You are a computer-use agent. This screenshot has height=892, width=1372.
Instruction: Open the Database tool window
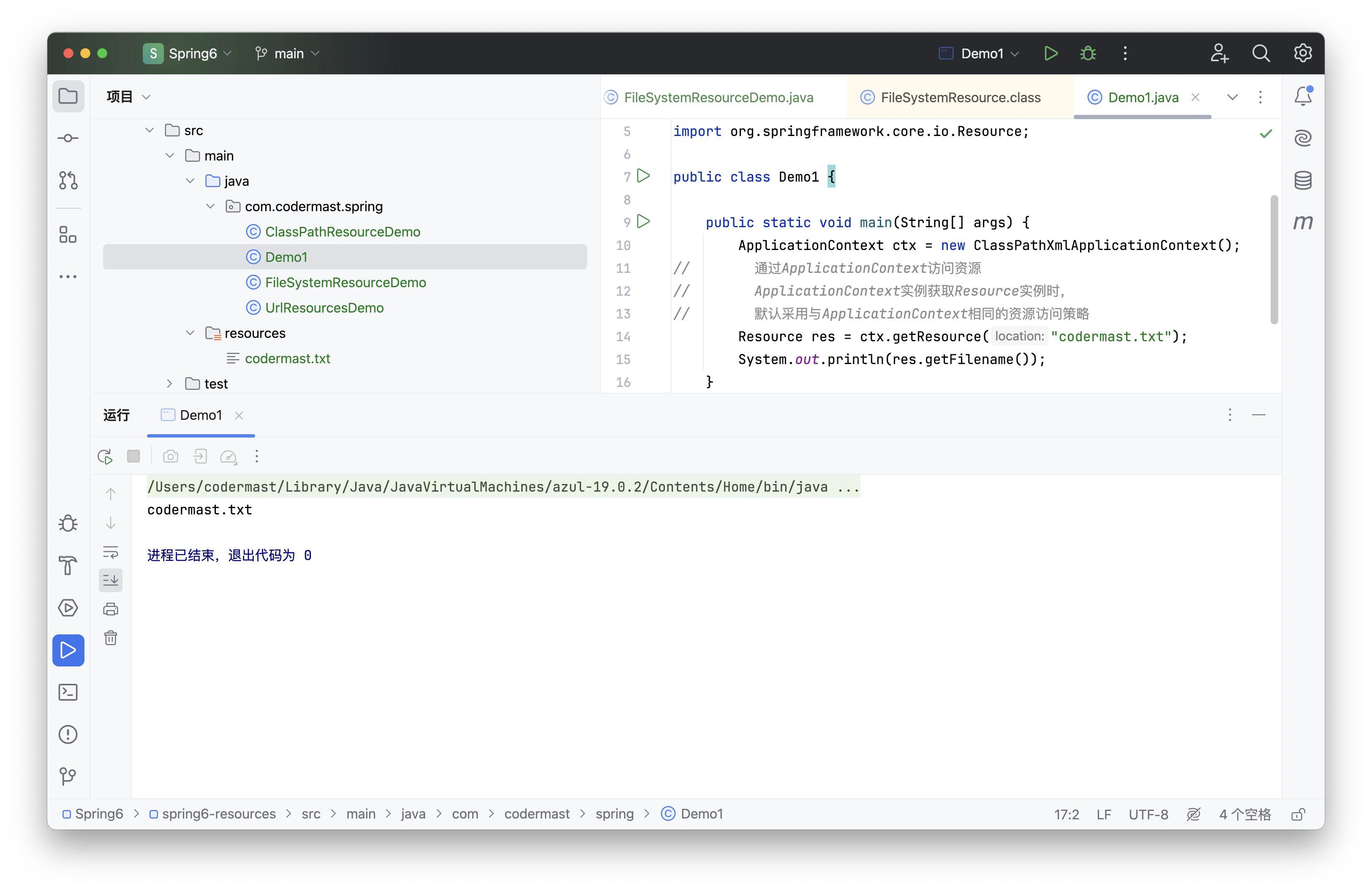(1303, 180)
